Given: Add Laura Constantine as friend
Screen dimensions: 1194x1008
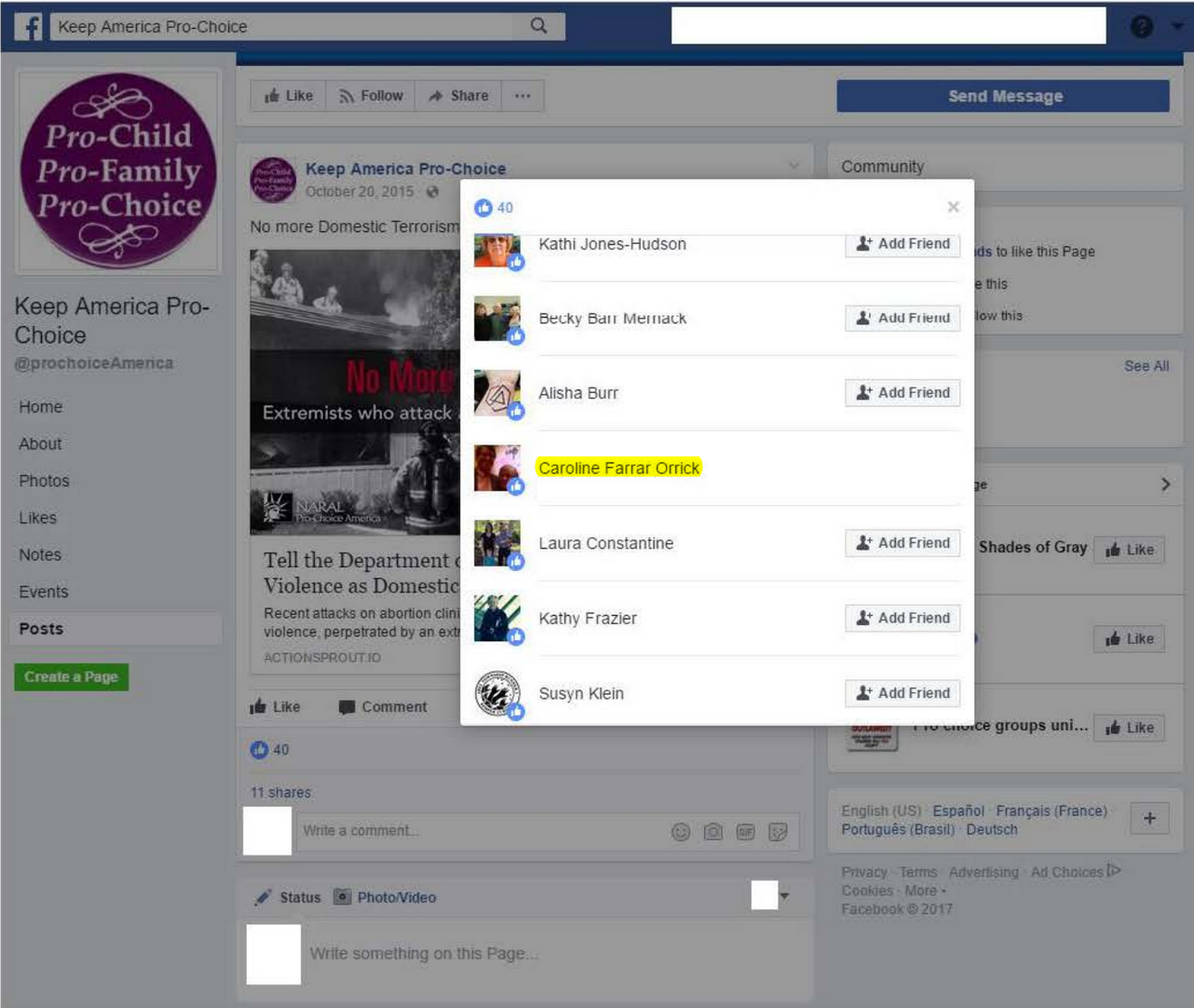Looking at the screenshot, I should [x=902, y=543].
